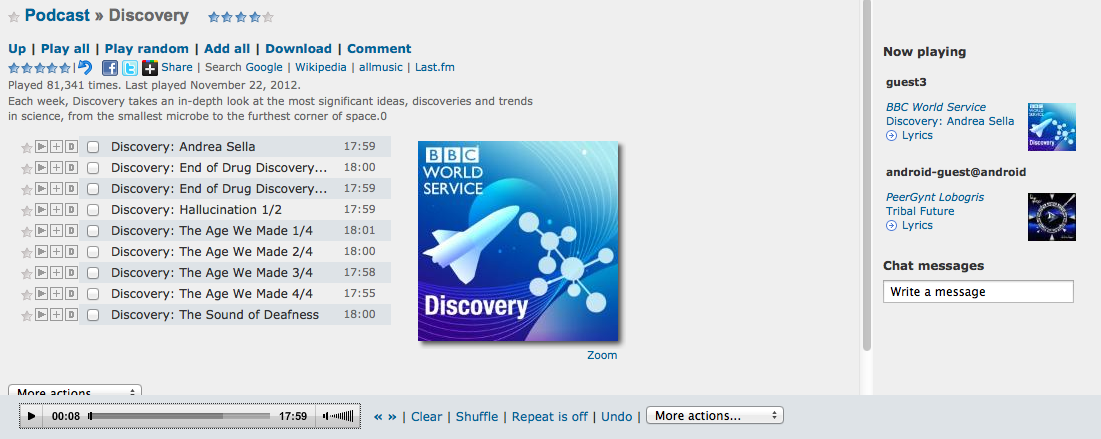Focus the Write a message chat field
This screenshot has width=1101, height=439.
click(978, 291)
